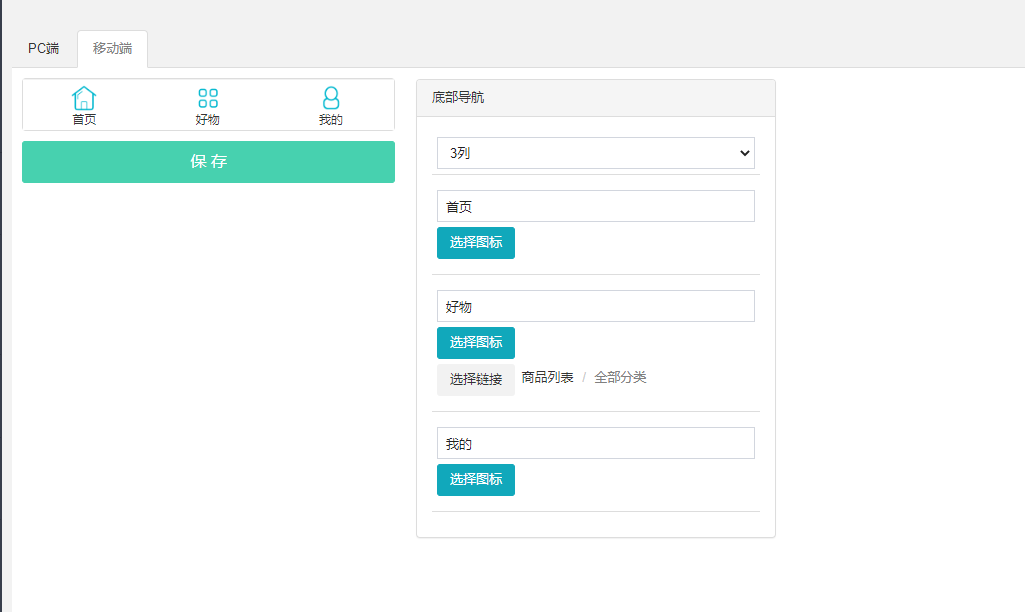Click the 我的 label in nav preview
The height and width of the screenshot is (612, 1025).
331,120
